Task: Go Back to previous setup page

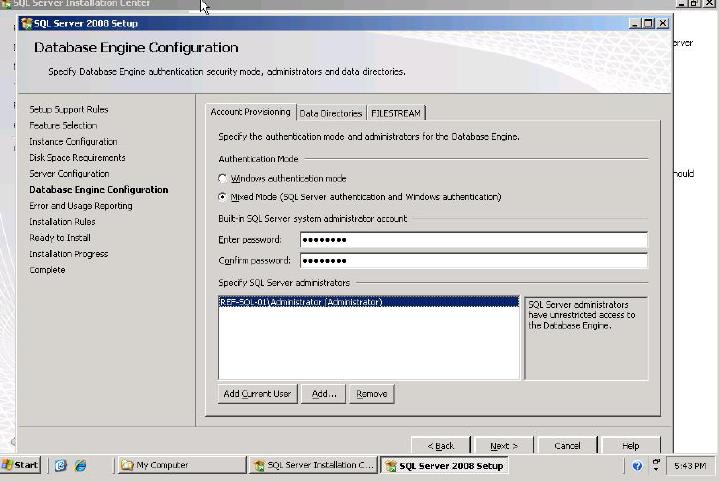Action: (x=440, y=445)
